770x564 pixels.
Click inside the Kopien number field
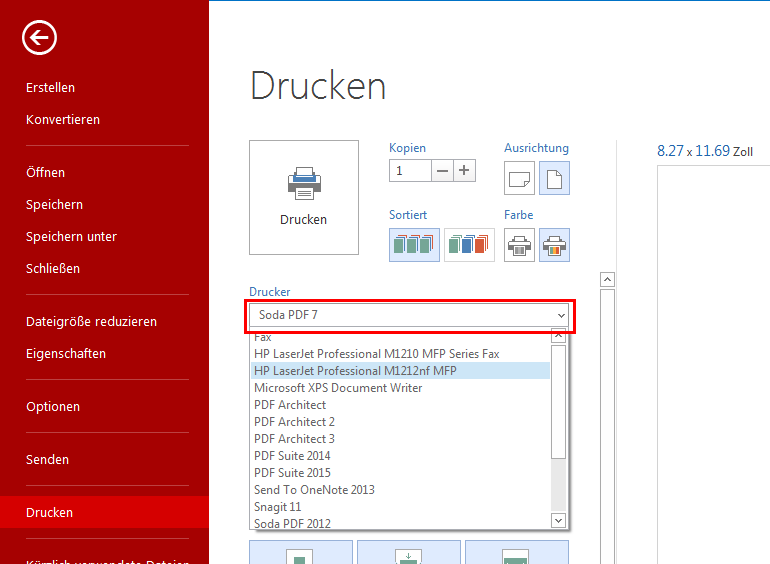410,171
